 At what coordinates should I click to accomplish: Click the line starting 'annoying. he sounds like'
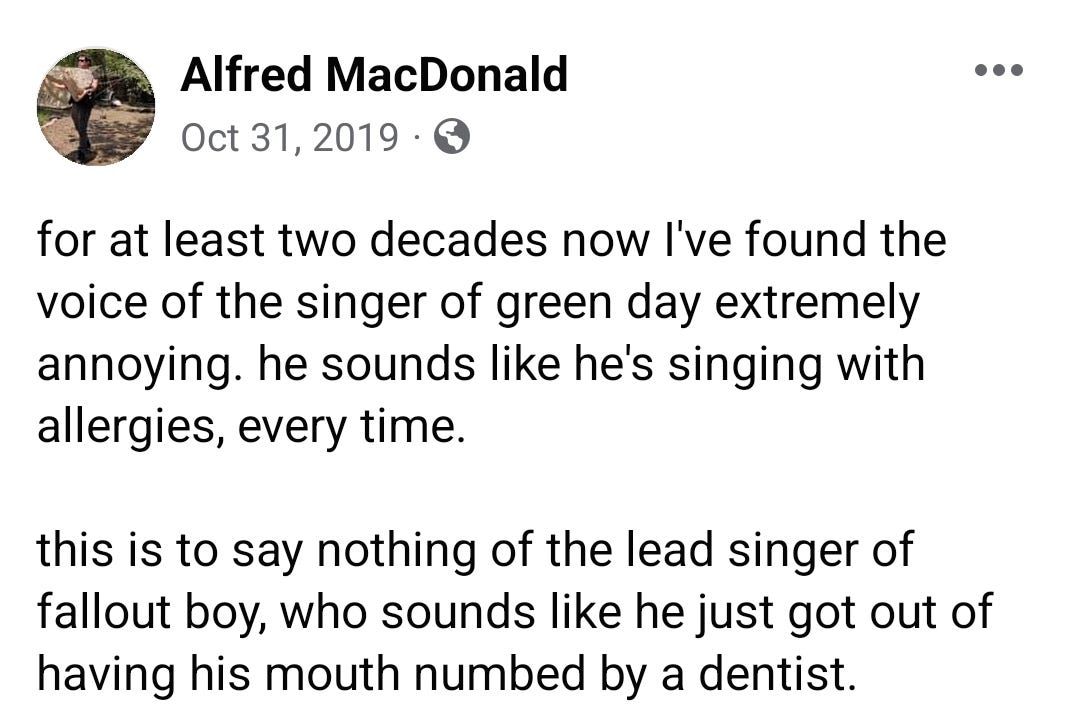click(x=481, y=364)
